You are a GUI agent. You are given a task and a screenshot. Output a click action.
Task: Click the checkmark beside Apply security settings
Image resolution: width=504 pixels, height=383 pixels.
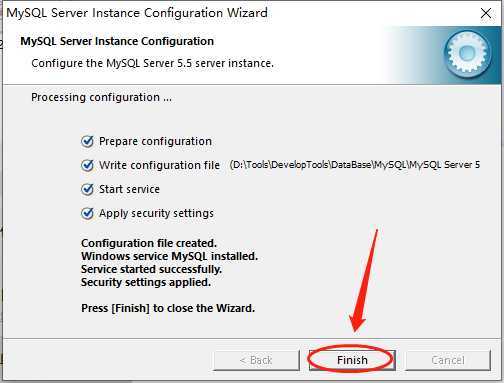pyautogui.click(x=87, y=213)
